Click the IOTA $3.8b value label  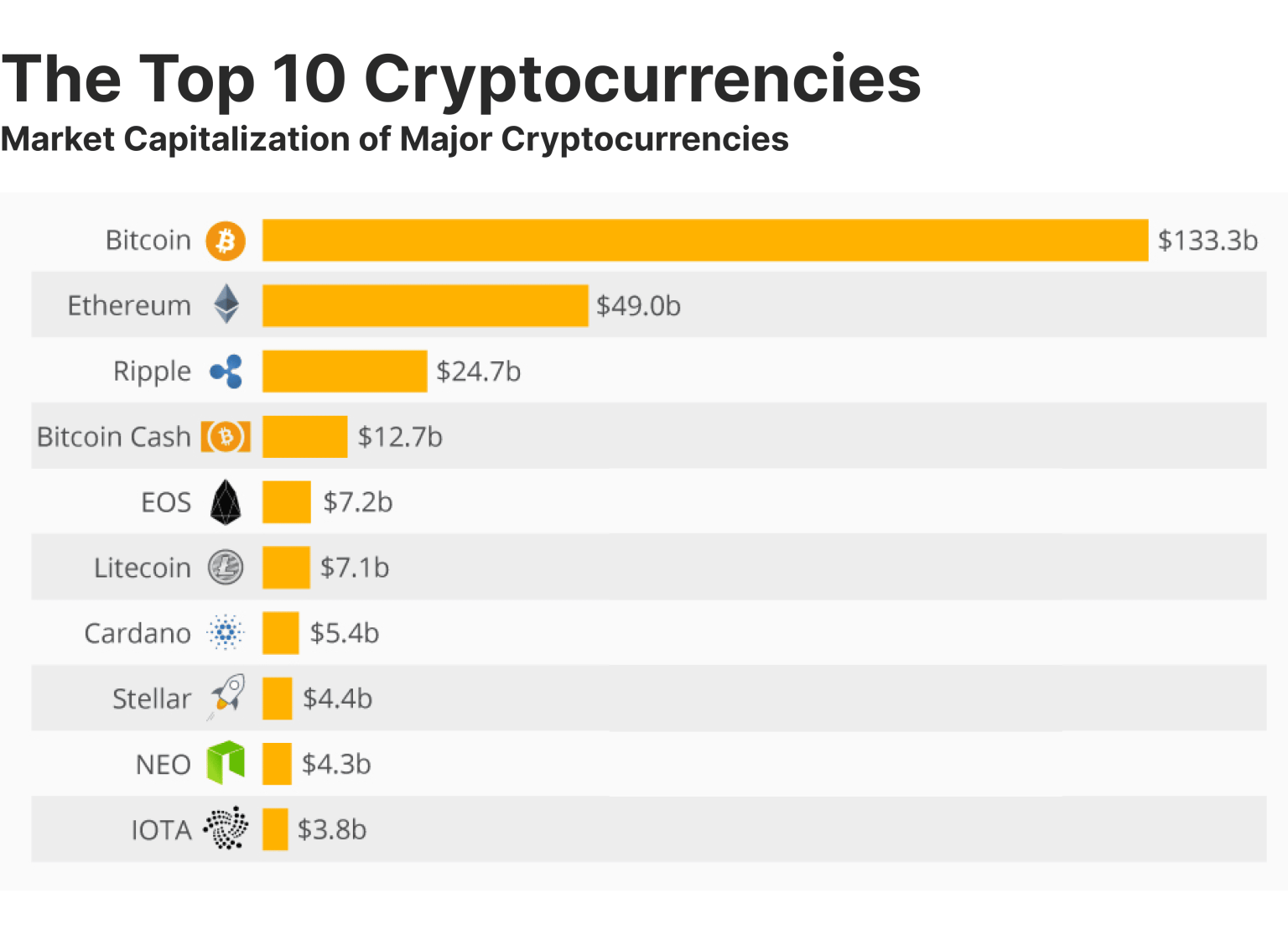332,829
